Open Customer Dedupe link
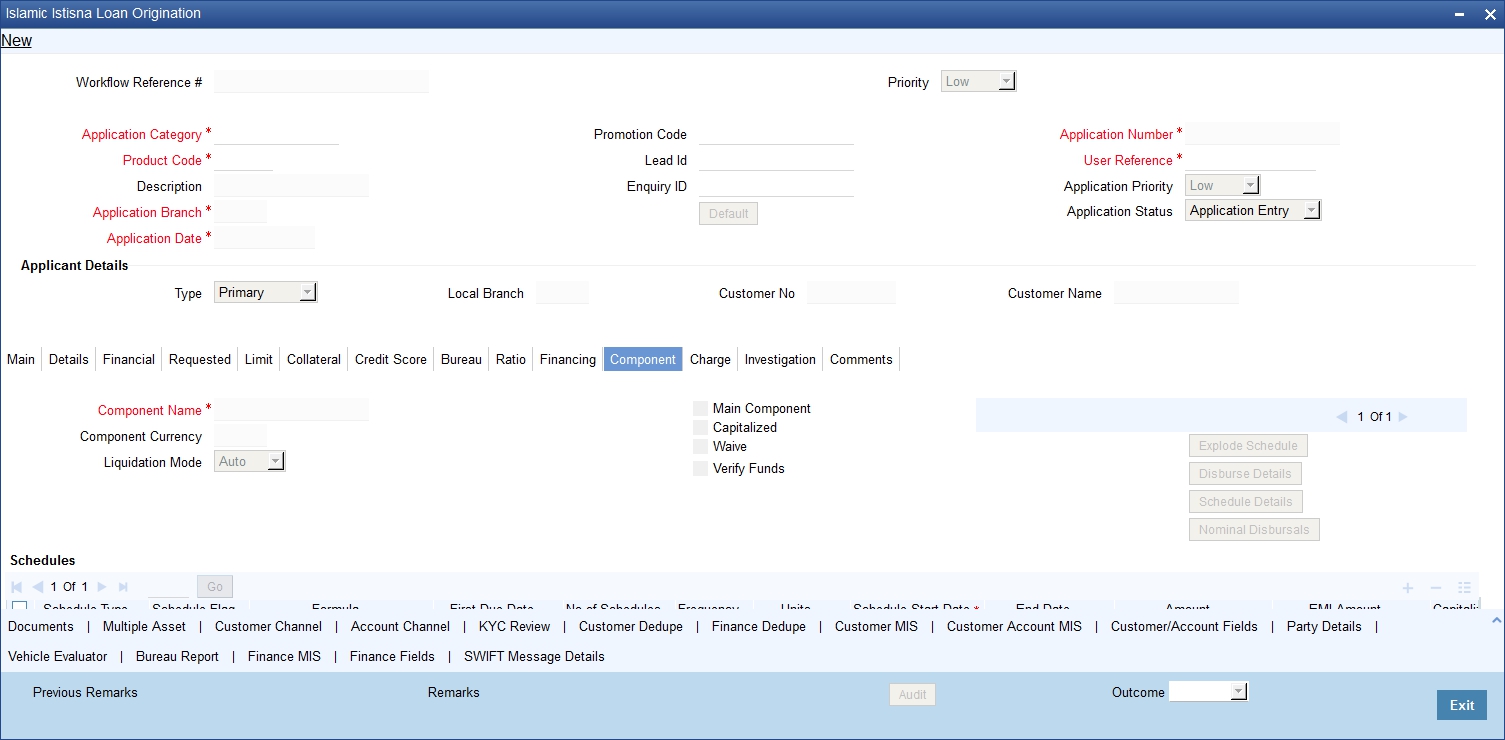1505x740 pixels. point(631,626)
